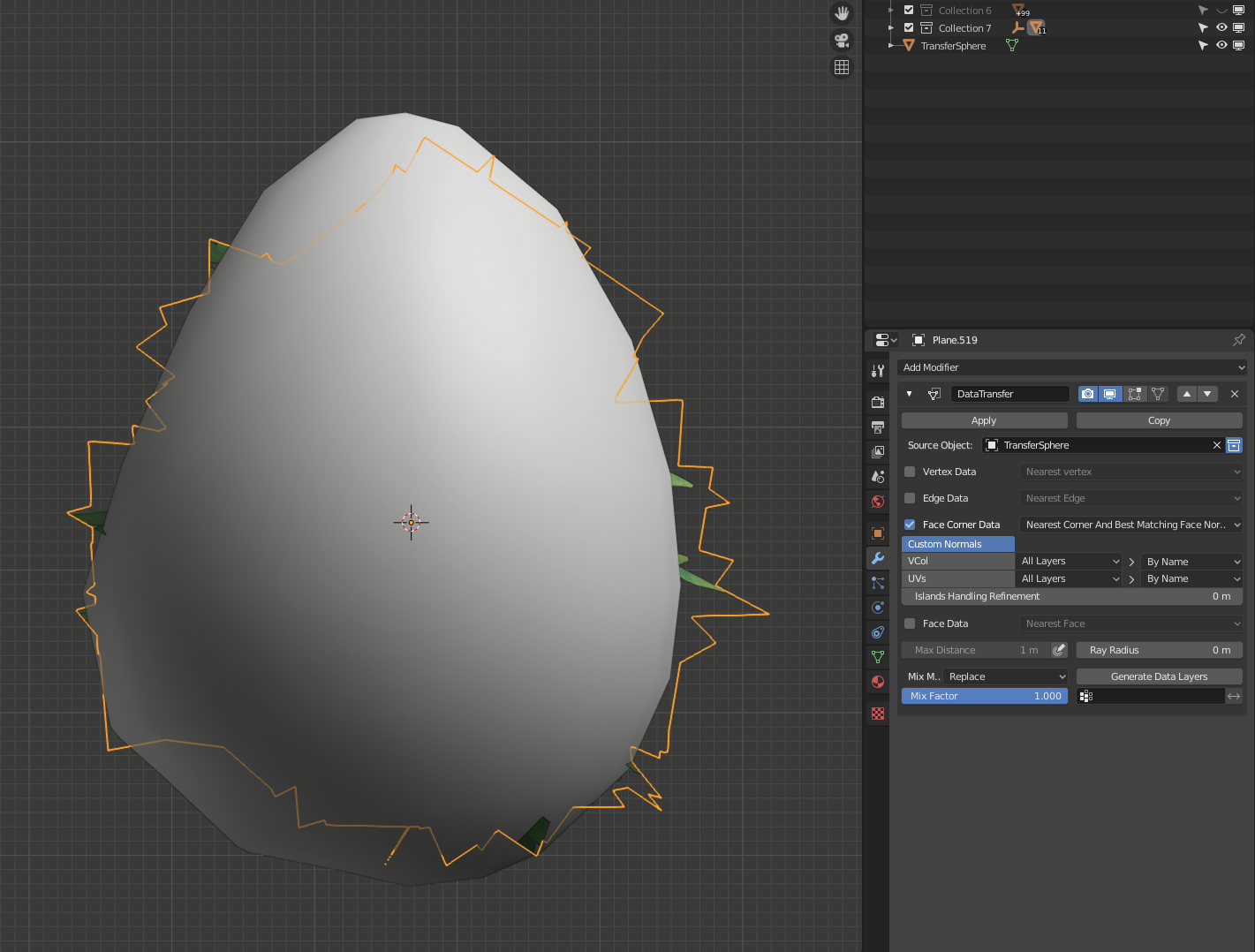Image resolution: width=1255 pixels, height=952 pixels.
Task: Open the Physics properties tab
Action: 878,608
